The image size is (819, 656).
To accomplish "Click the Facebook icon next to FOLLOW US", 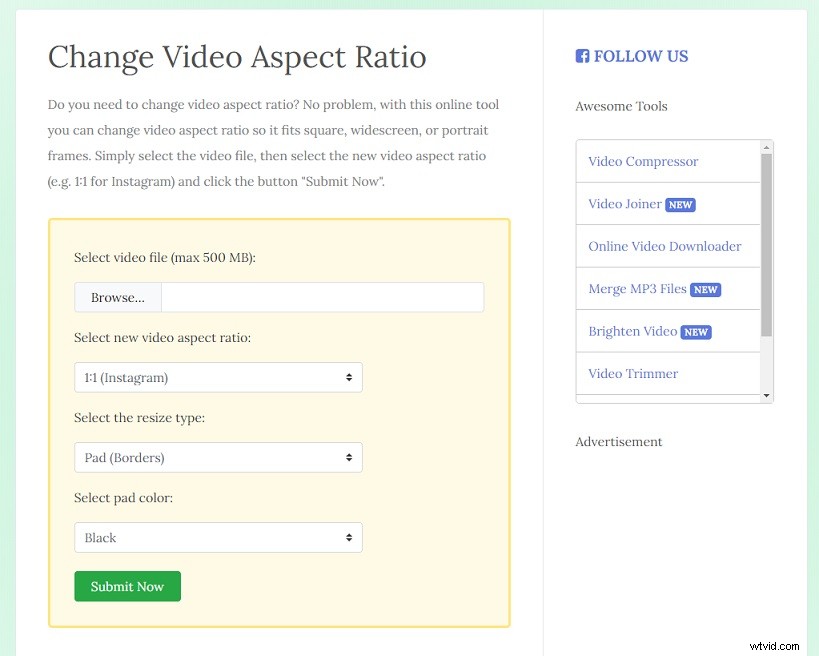I will (x=583, y=57).
